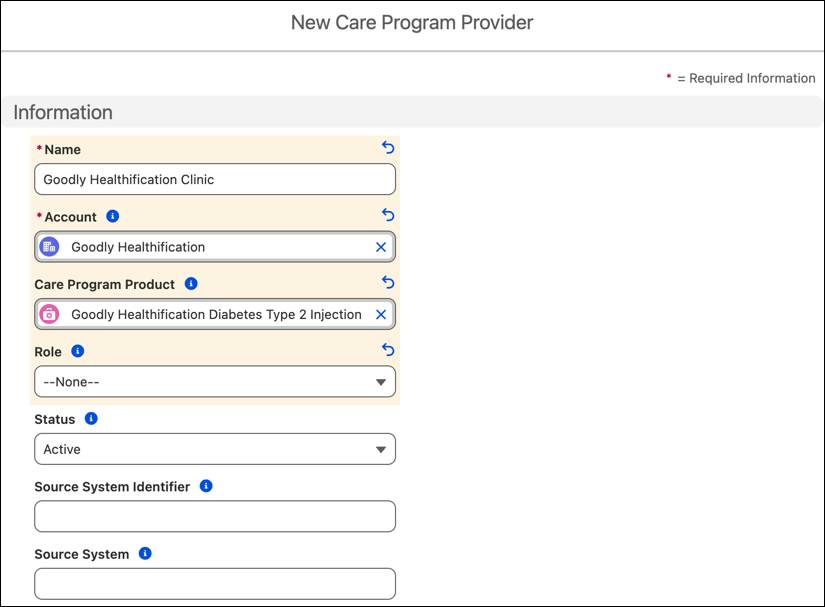
Task: Click the account type icon beside Goodly Healthification
Action: click(51, 246)
